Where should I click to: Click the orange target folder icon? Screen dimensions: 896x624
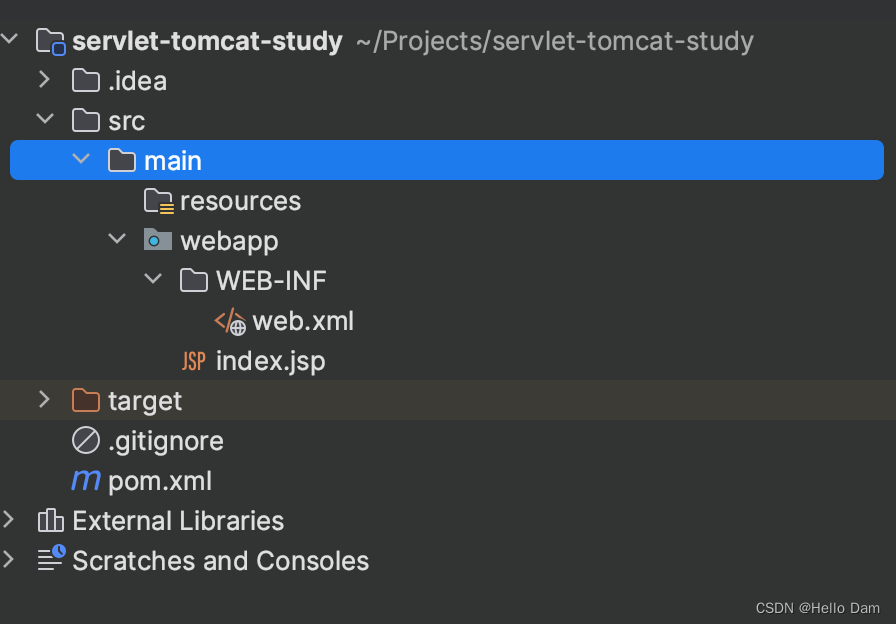86,401
